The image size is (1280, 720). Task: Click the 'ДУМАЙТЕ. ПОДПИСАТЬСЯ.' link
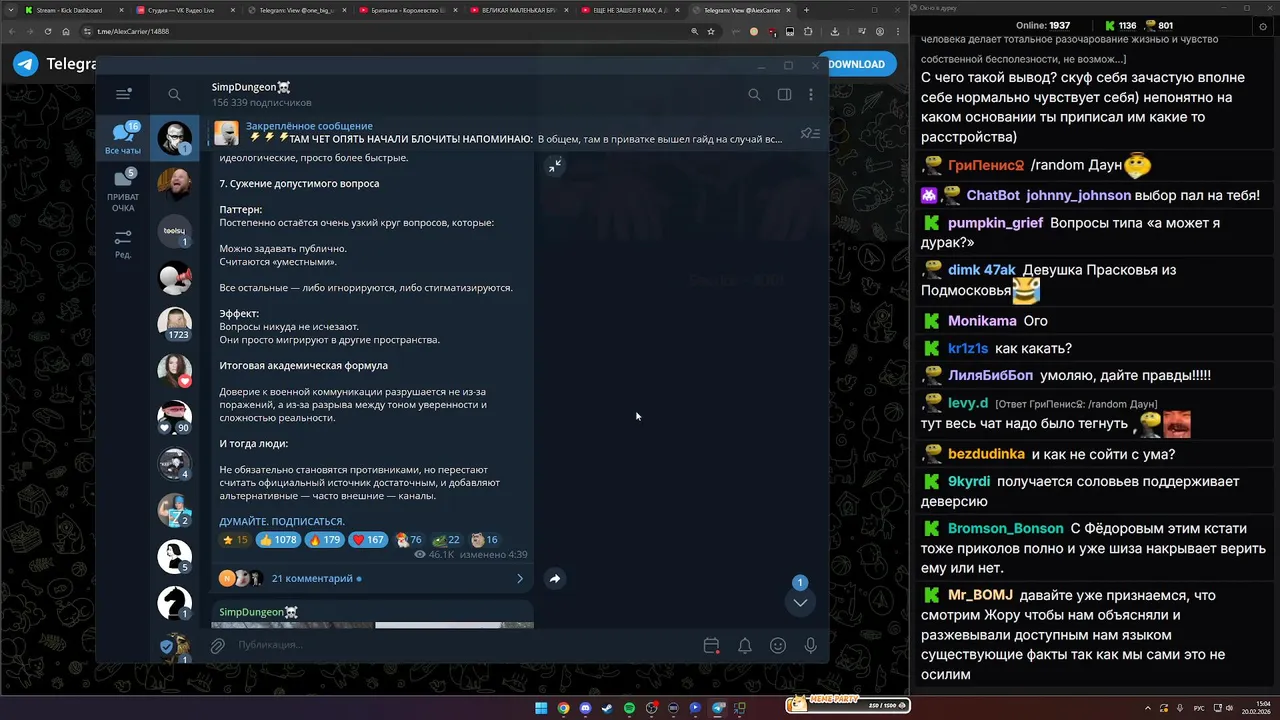282,521
